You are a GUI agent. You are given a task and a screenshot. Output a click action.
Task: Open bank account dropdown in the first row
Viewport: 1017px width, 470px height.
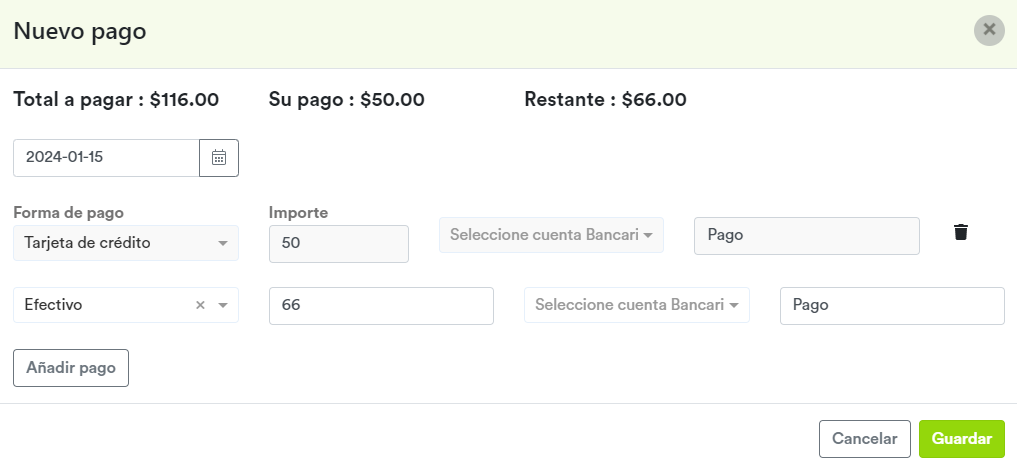[551, 235]
